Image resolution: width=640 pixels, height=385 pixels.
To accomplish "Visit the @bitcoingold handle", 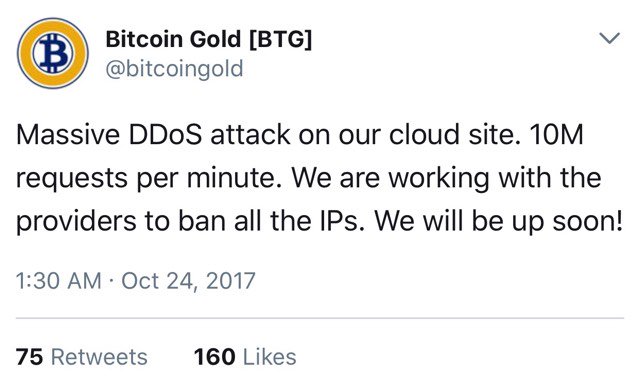I will (x=174, y=69).
